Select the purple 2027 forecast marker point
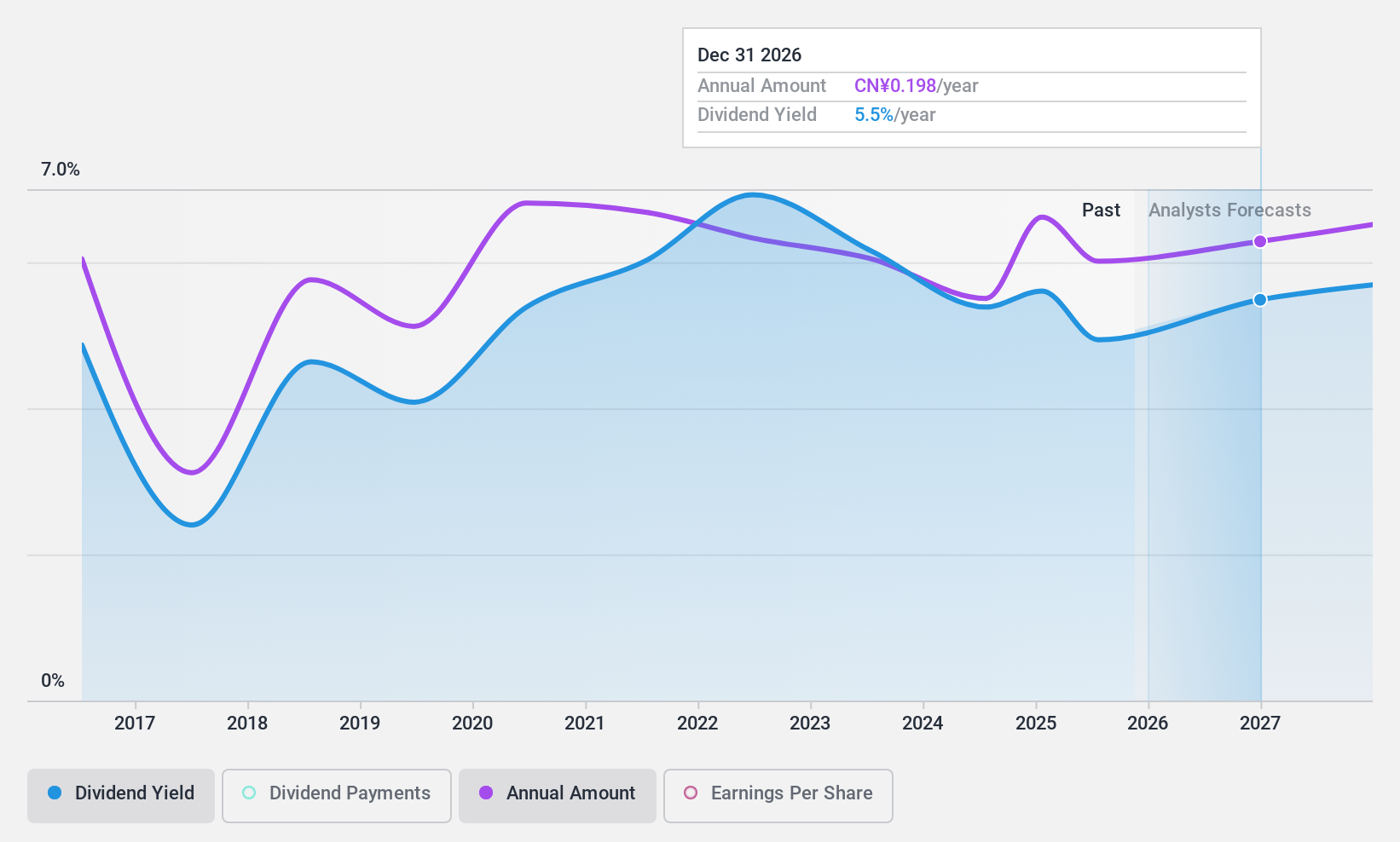Image resolution: width=1400 pixels, height=842 pixels. click(x=1259, y=242)
